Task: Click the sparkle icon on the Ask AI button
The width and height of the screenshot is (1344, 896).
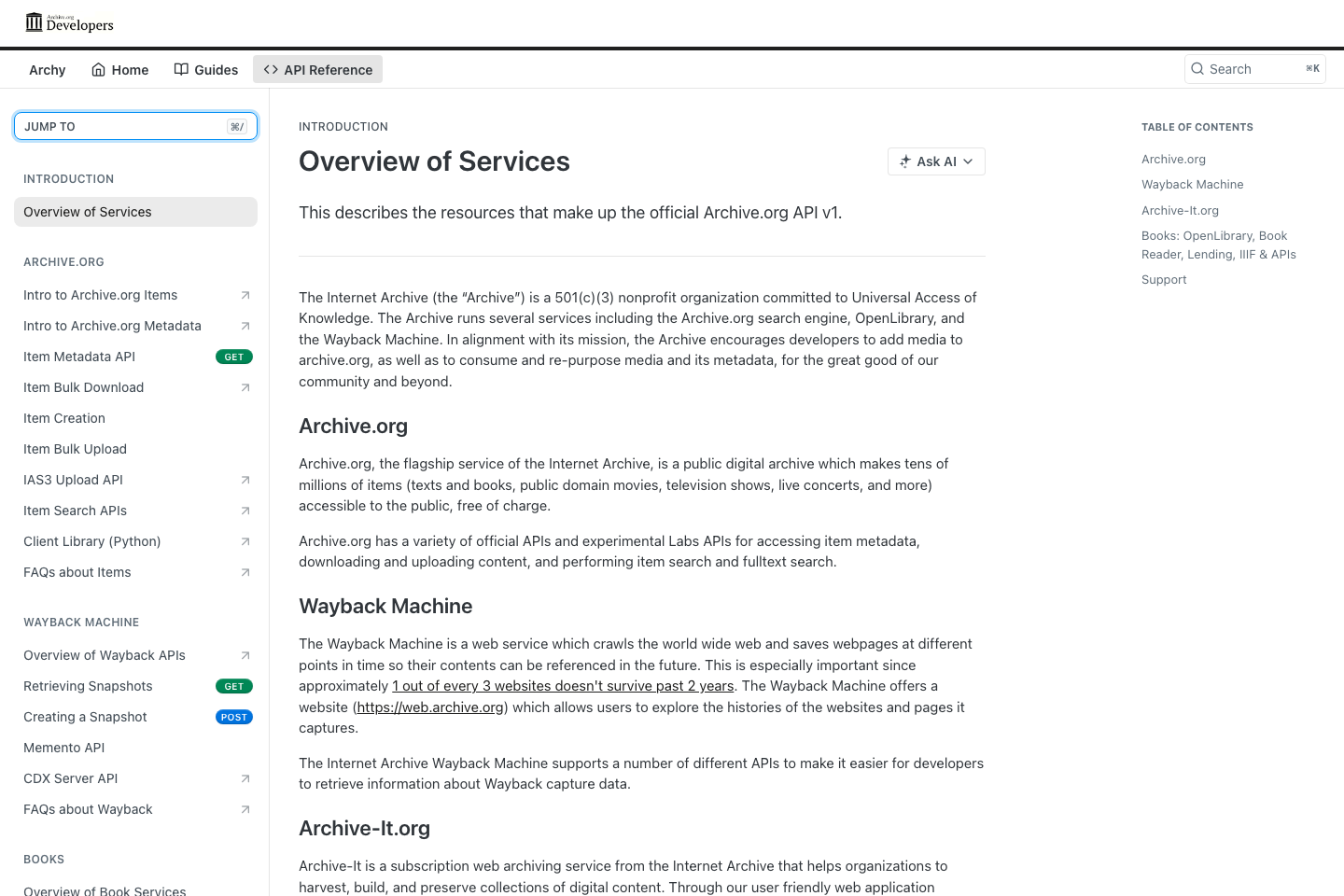Action: 904,161
